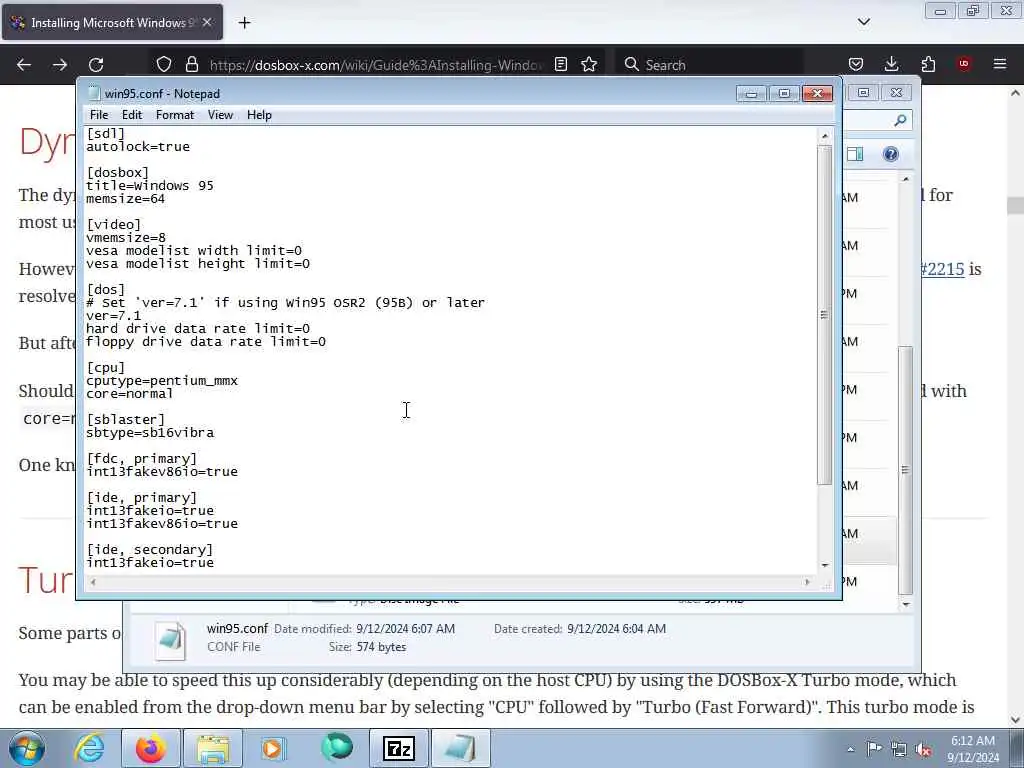Image resolution: width=1024 pixels, height=768 pixels.
Task: Open a new Firefox tab
Action: 244,23
